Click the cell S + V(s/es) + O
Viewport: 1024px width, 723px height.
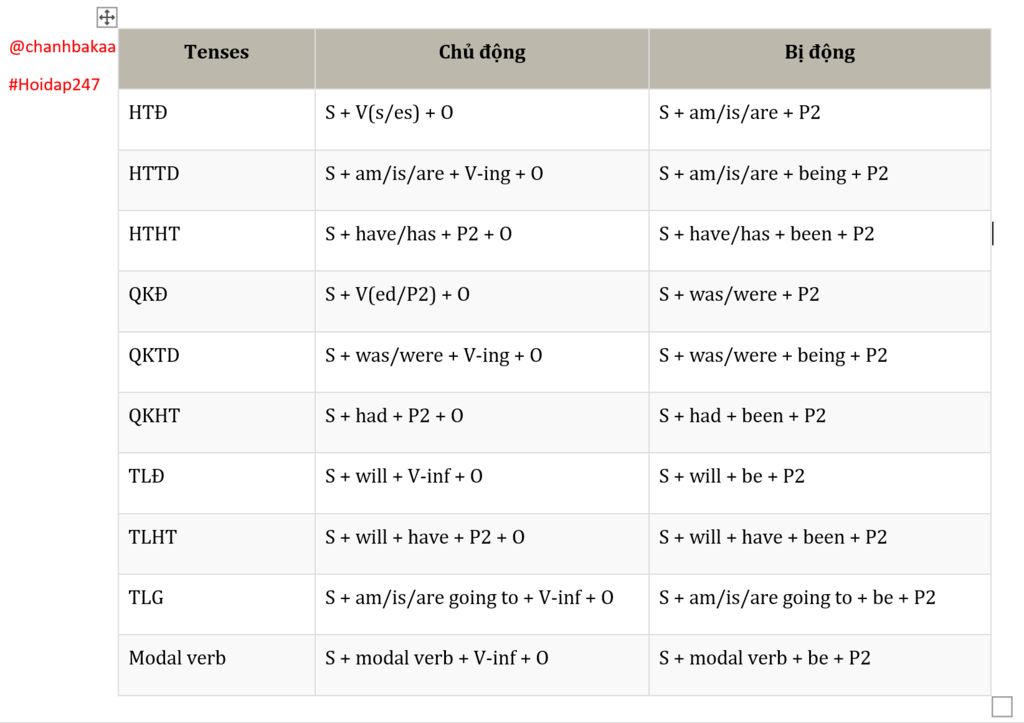tap(482, 120)
